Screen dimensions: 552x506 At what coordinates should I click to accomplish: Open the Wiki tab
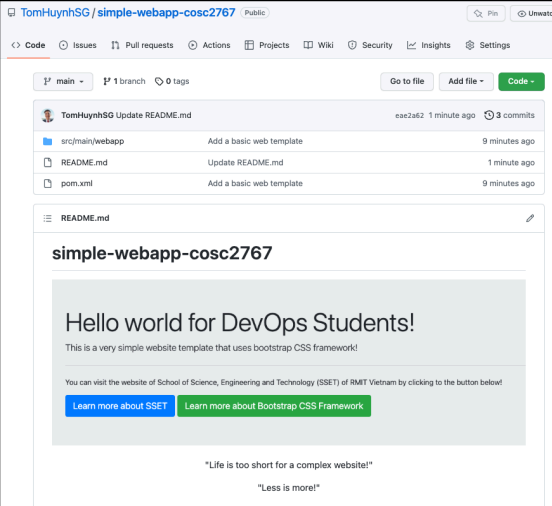click(319, 45)
